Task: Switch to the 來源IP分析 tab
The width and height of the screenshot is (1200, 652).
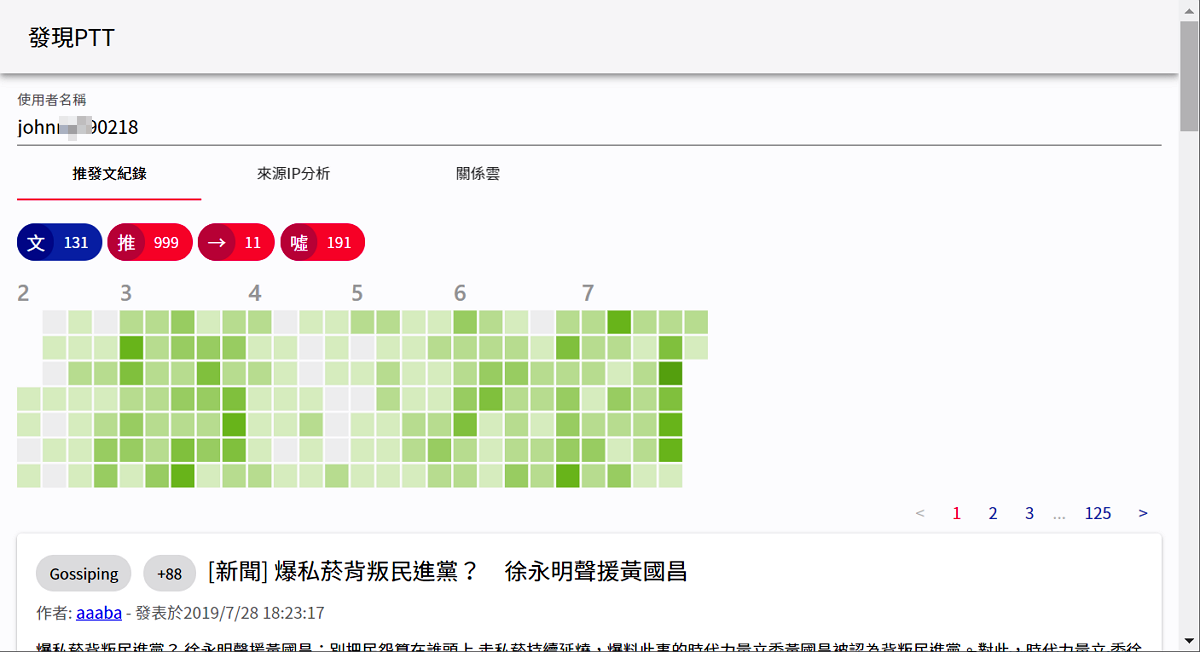Action: click(293, 173)
